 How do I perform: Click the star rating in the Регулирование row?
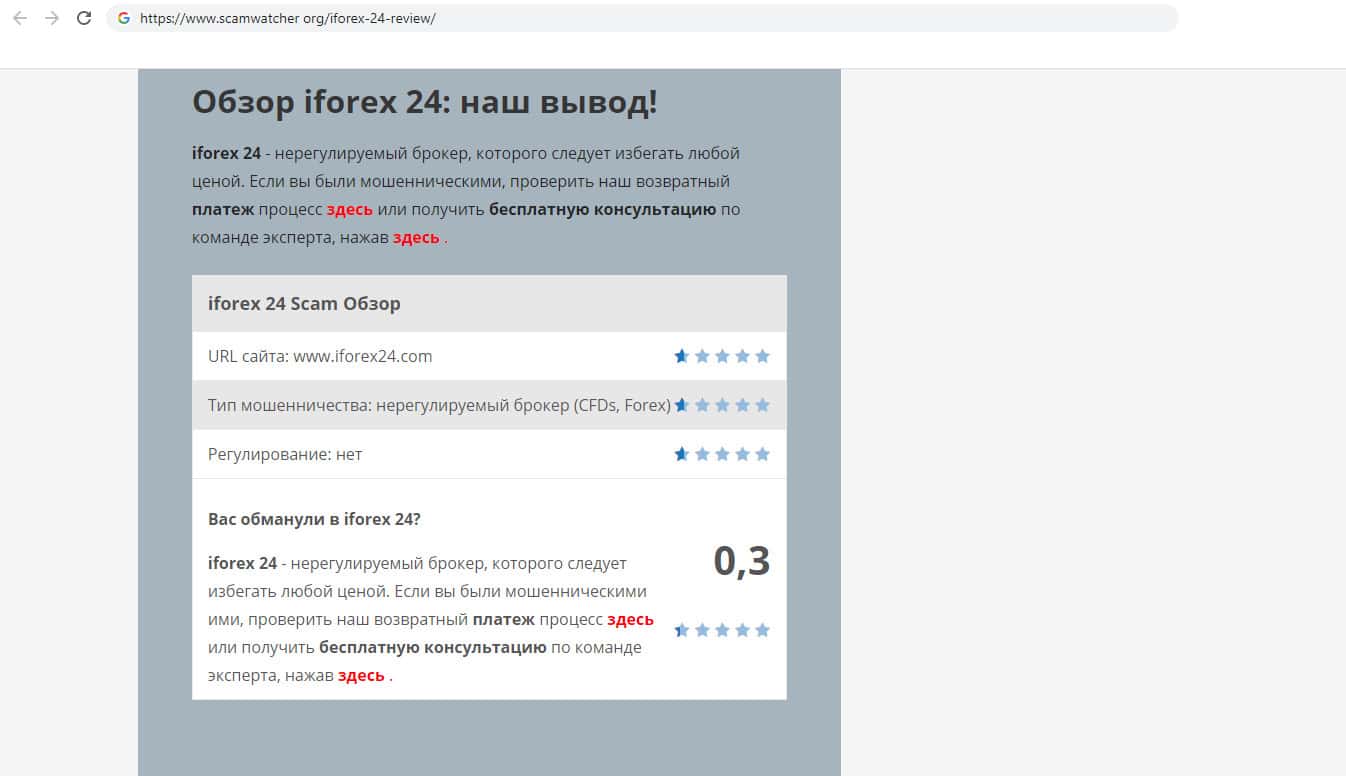[x=722, y=454]
